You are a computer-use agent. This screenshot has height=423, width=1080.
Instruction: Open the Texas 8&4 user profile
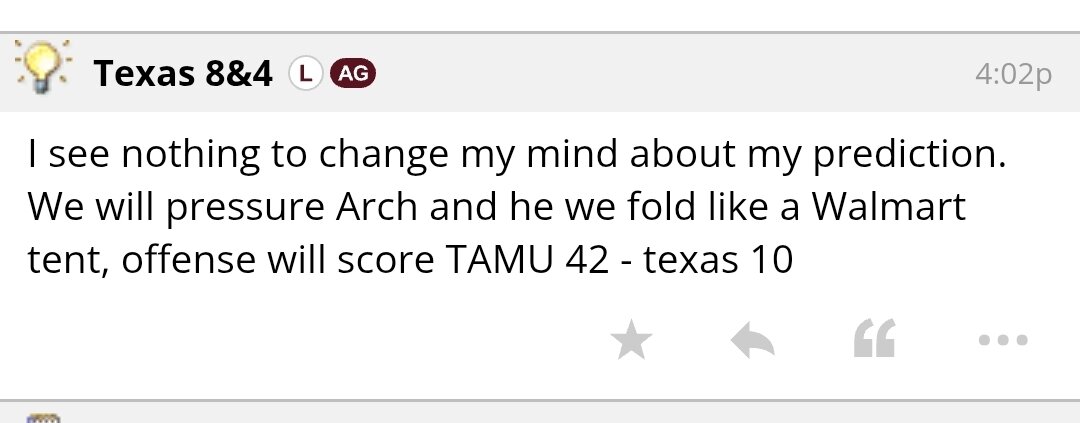coord(183,73)
